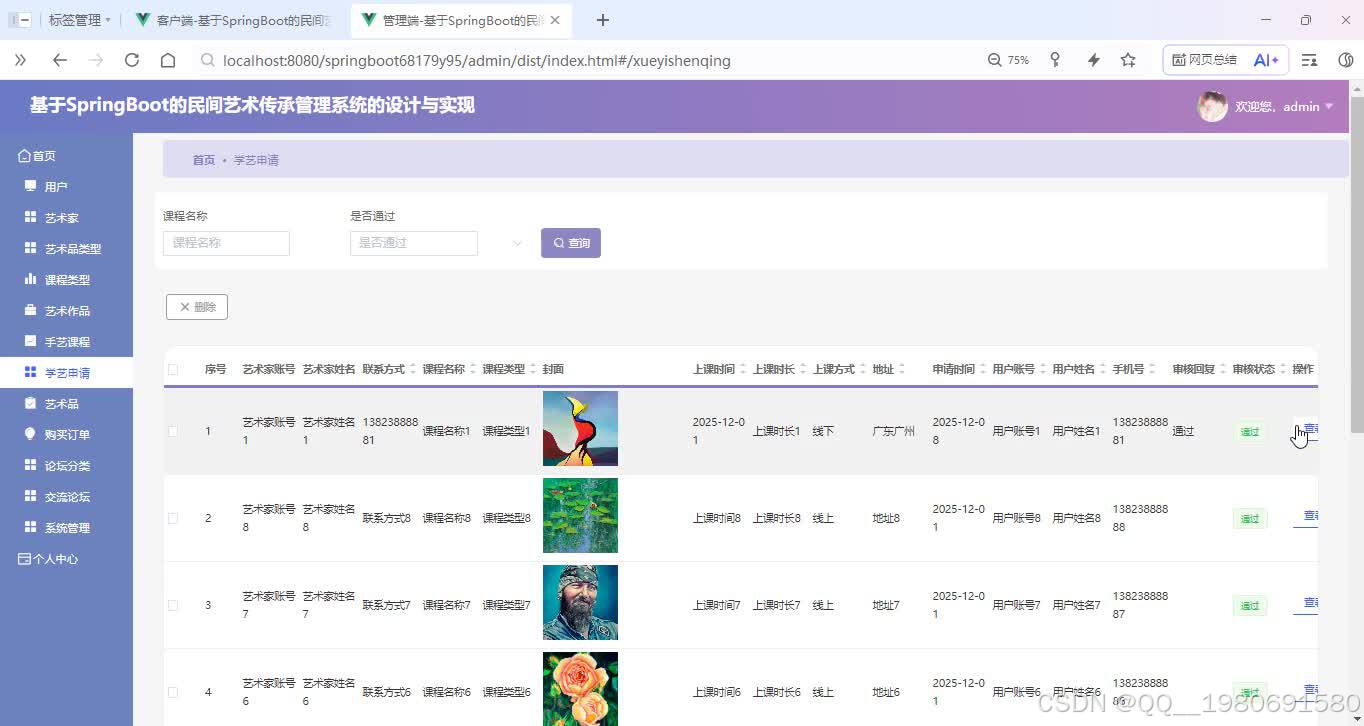The height and width of the screenshot is (726, 1364).
Task: Check the checkbox for row 4
Action: tap(173, 692)
